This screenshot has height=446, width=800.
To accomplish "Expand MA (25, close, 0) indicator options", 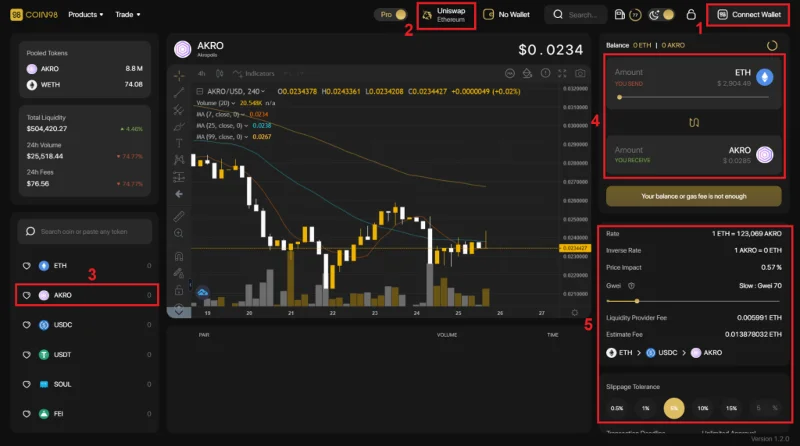I will [x=246, y=126].
